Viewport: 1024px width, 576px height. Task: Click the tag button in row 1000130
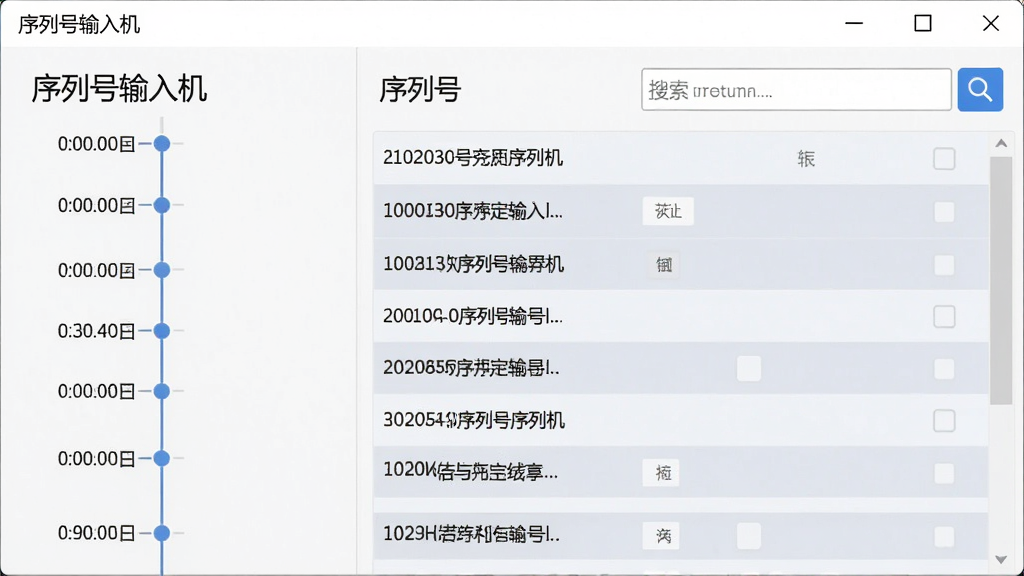[667, 212]
